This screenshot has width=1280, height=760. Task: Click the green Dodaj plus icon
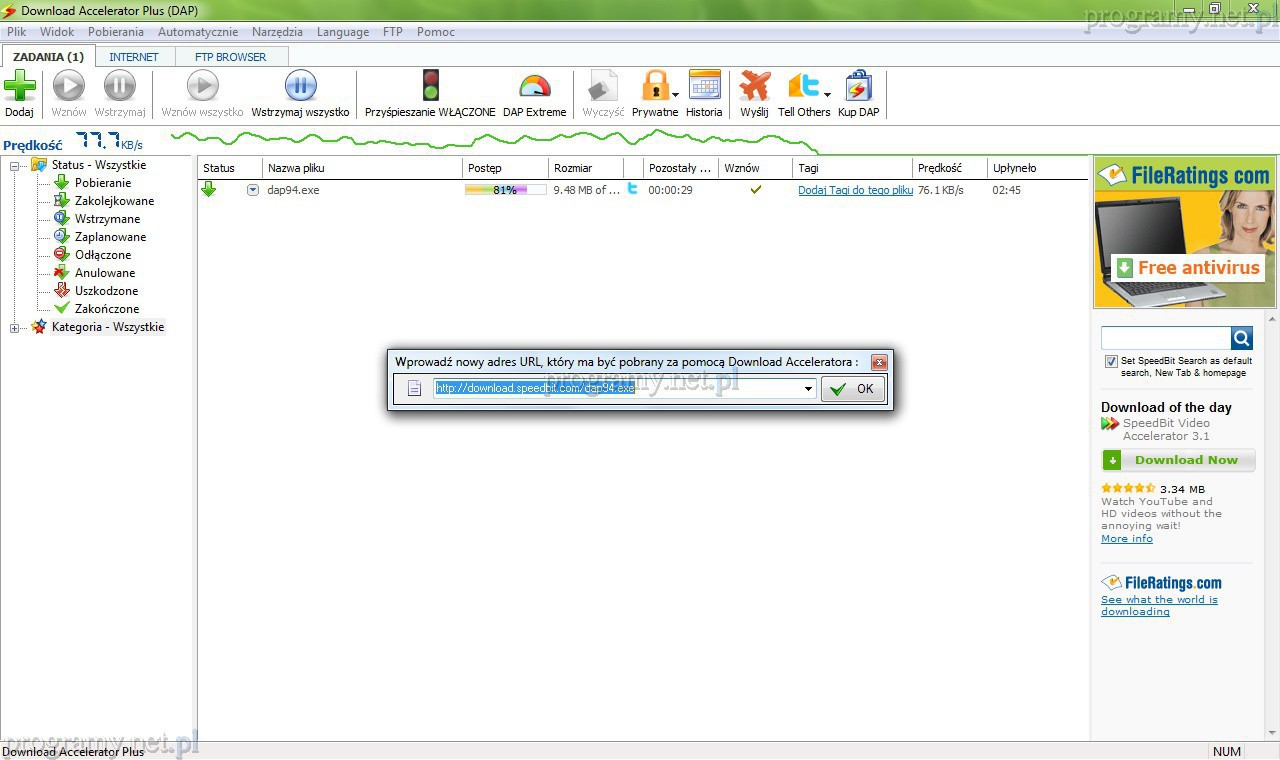coord(19,87)
